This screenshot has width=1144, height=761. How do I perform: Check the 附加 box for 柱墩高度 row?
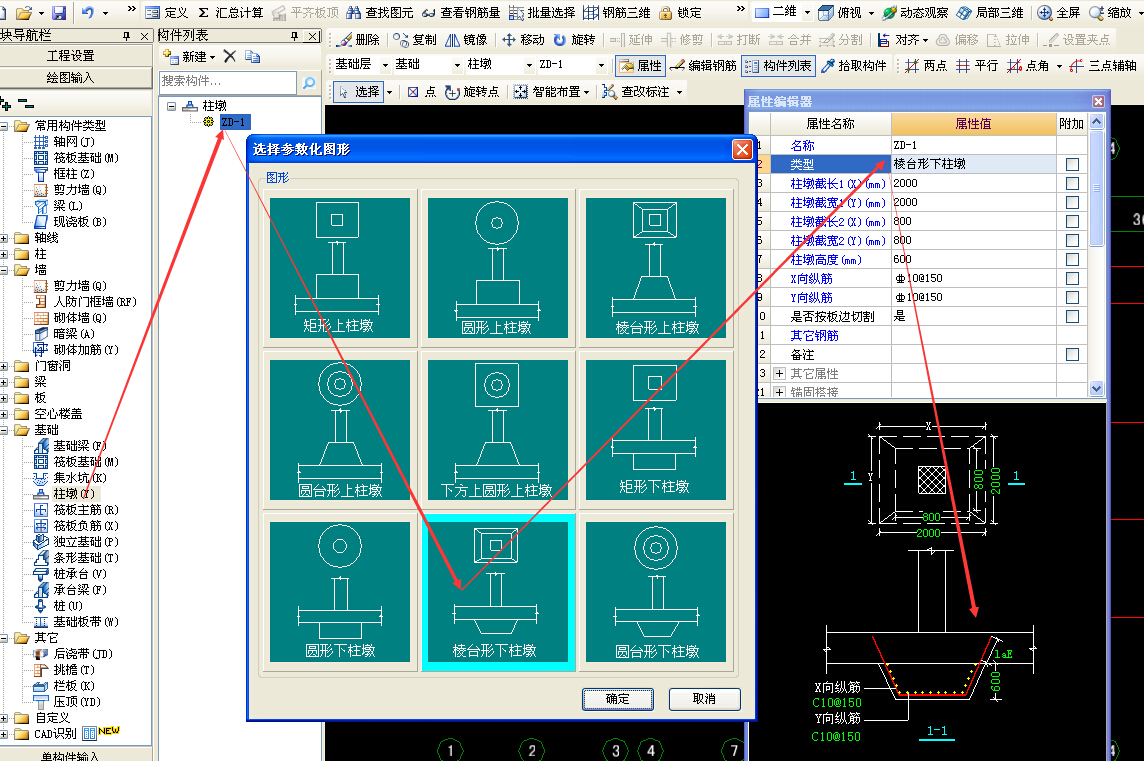click(x=1072, y=259)
